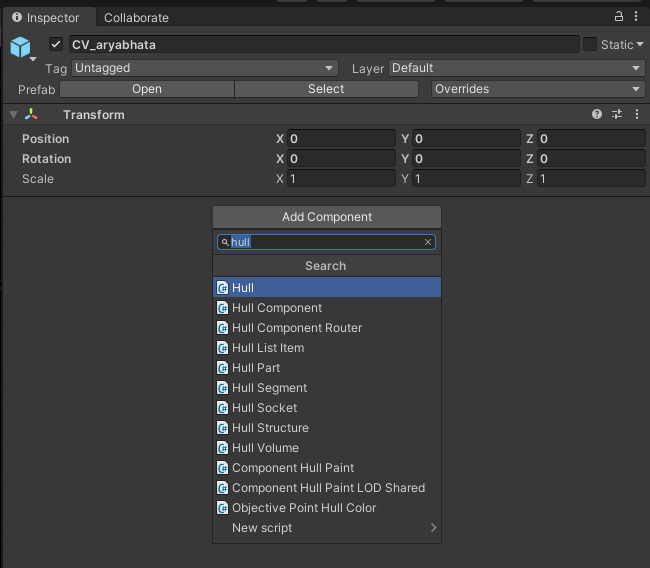The height and width of the screenshot is (568, 650).
Task: Open the Transform component options menu
Action: click(637, 115)
